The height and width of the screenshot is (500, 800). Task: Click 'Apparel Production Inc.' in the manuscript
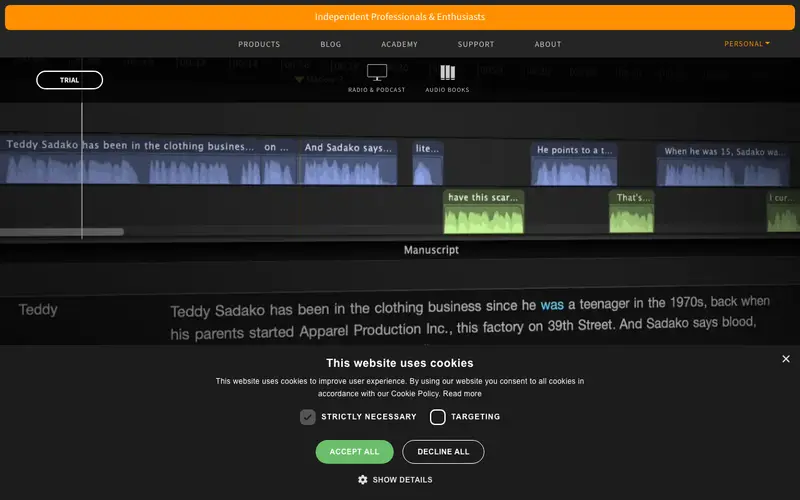pyautogui.click(x=376, y=330)
